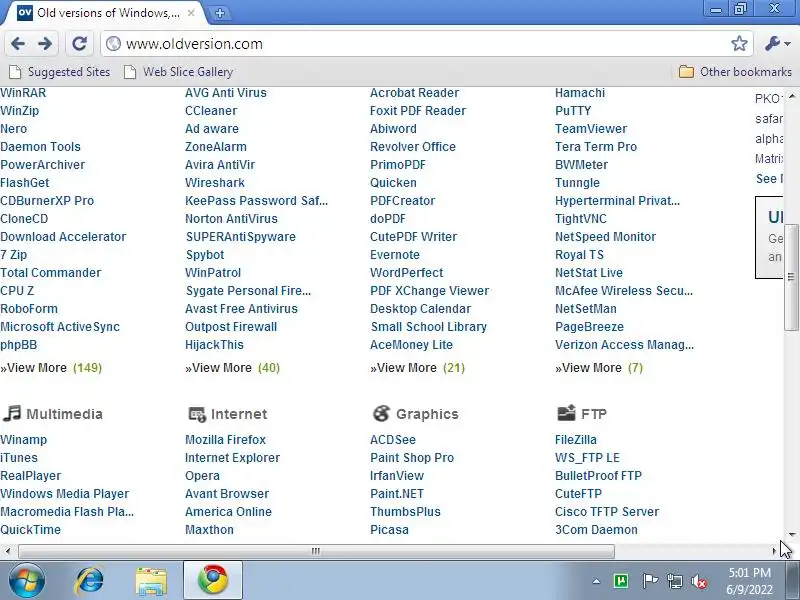Image resolution: width=800 pixels, height=600 pixels.
Task: Open the TeamViewer link
Action: click(x=591, y=129)
